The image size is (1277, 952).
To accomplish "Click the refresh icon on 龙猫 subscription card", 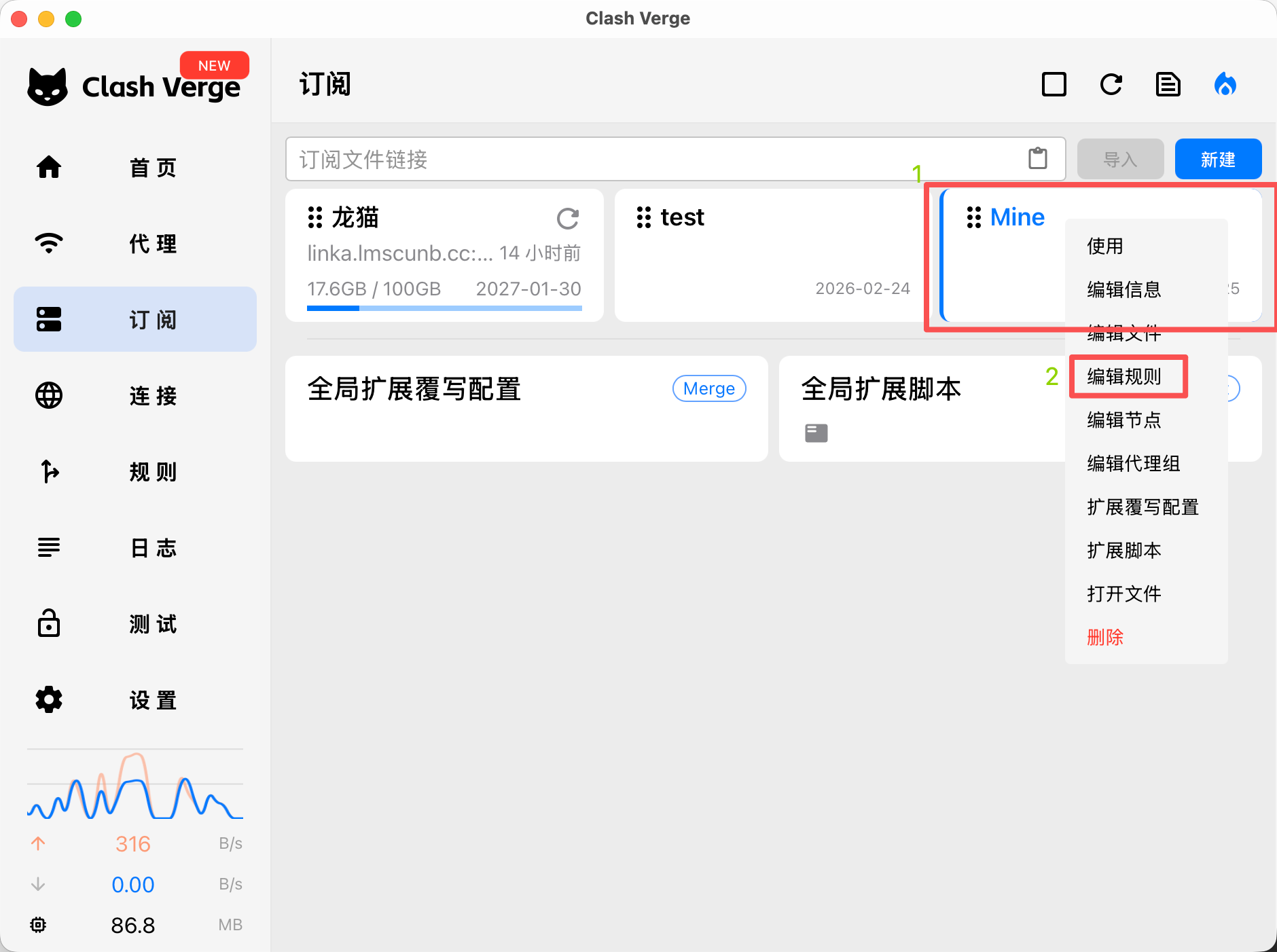I will 568,219.
